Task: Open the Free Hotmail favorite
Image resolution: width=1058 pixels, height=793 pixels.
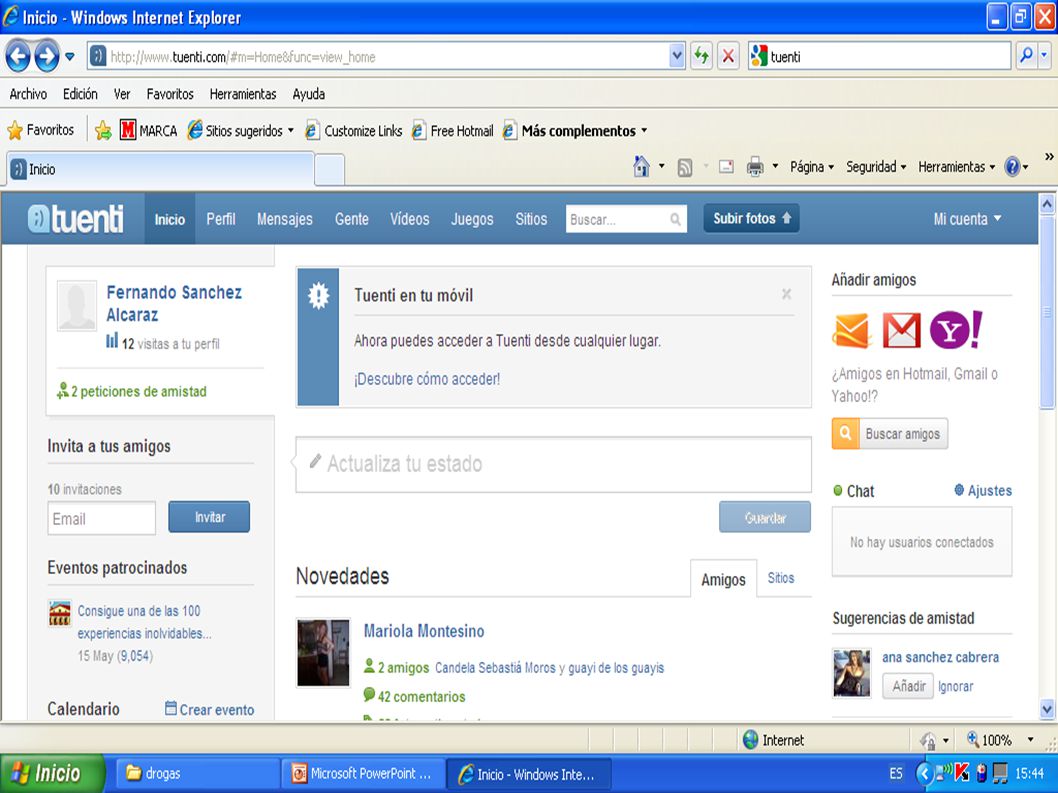Action: point(453,130)
